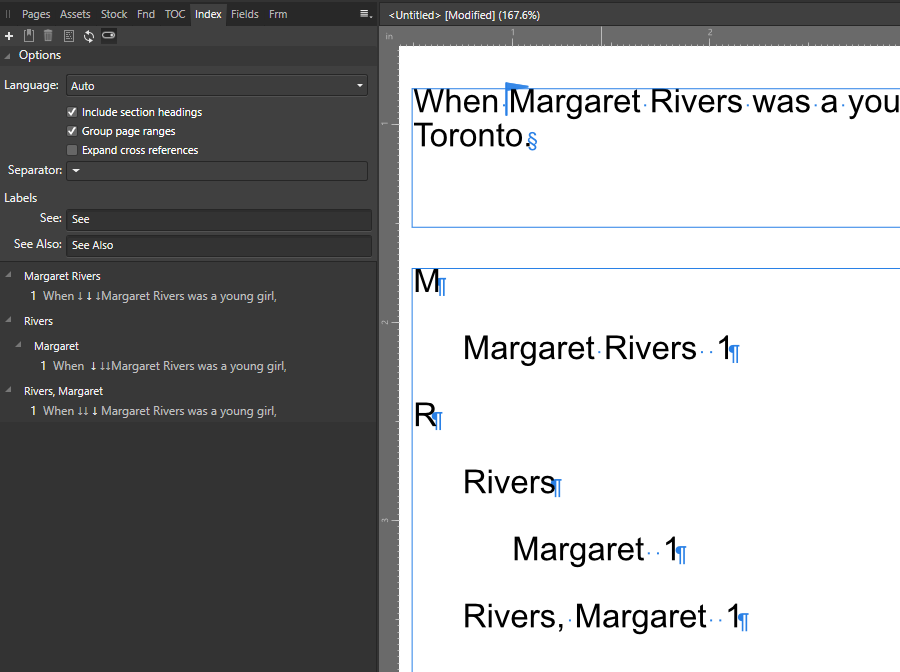
Task: Click the Delete trash icon in Index panel
Action: pyautogui.click(x=48, y=36)
